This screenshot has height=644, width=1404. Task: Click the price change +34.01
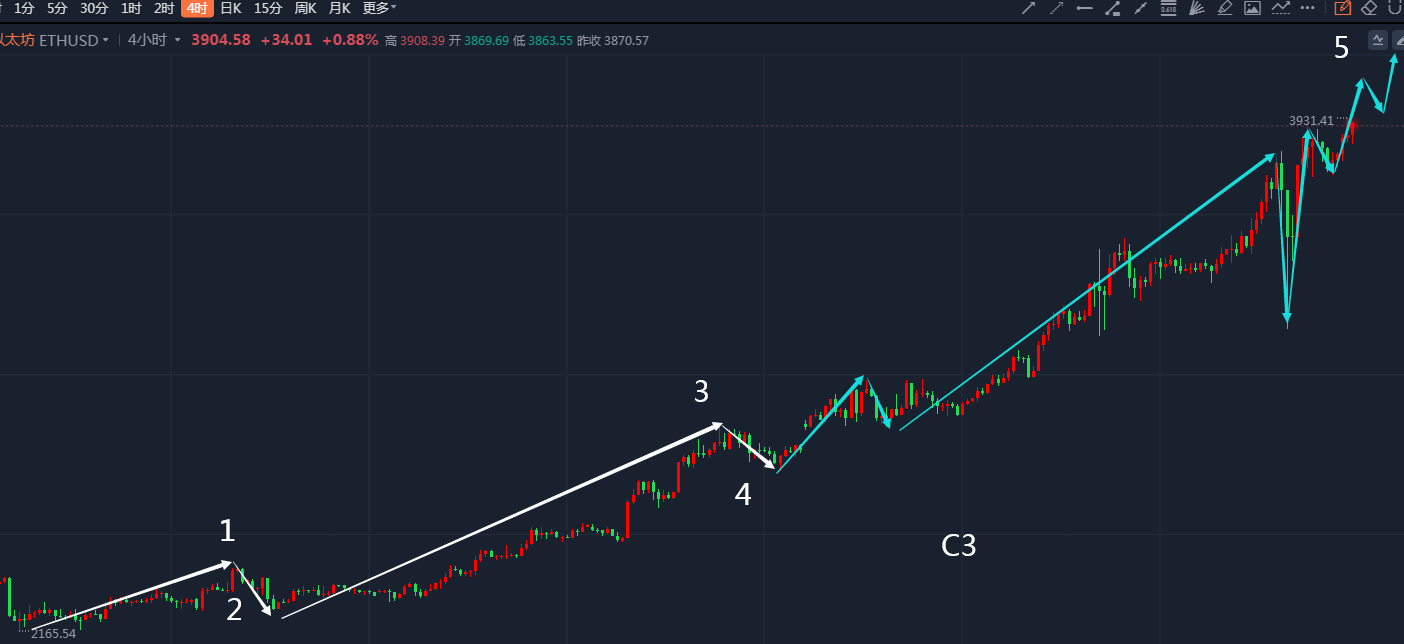(x=286, y=41)
